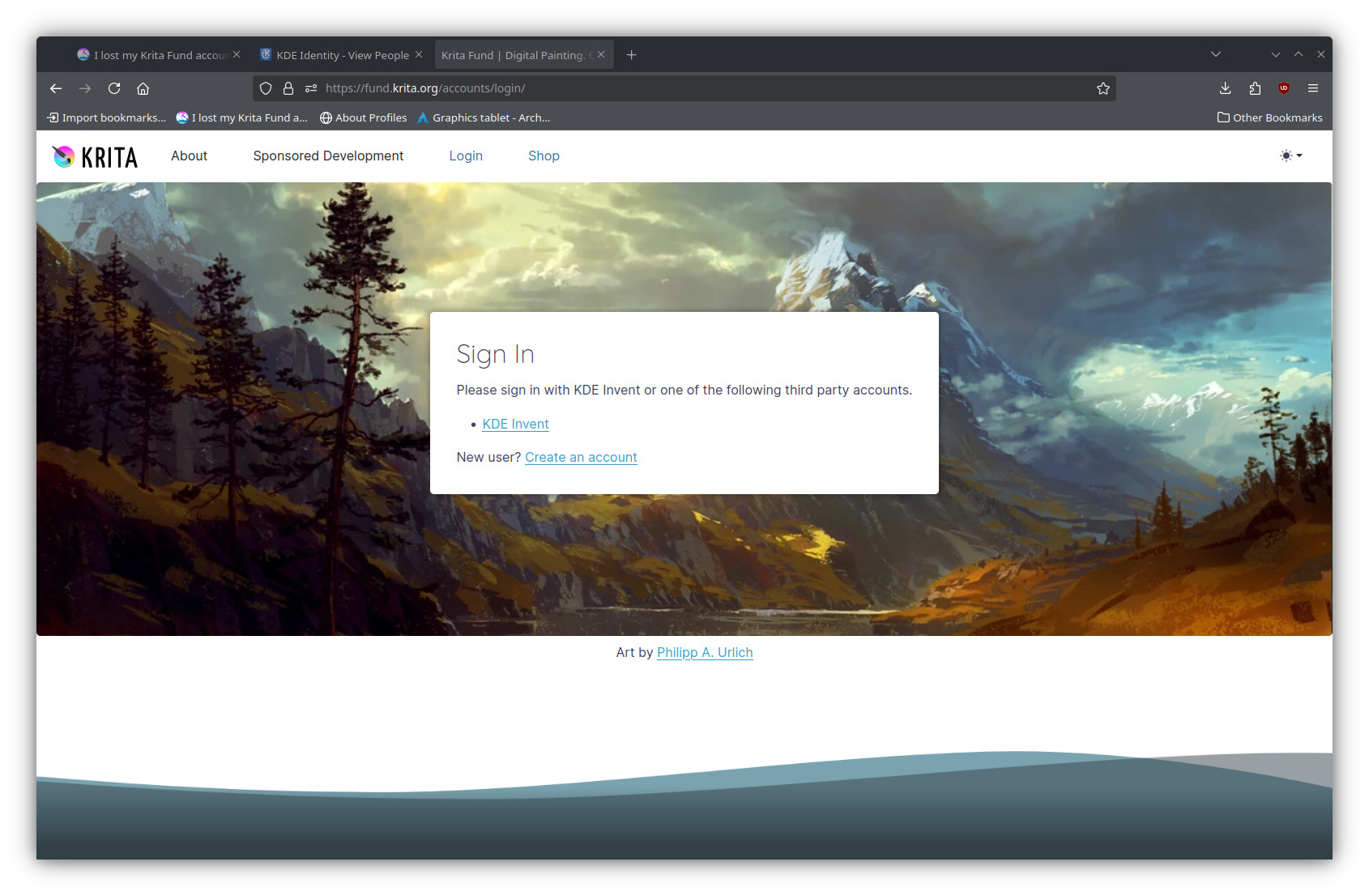Open a new browser tab
The width and height of the screenshot is (1369, 896).
coord(632,55)
